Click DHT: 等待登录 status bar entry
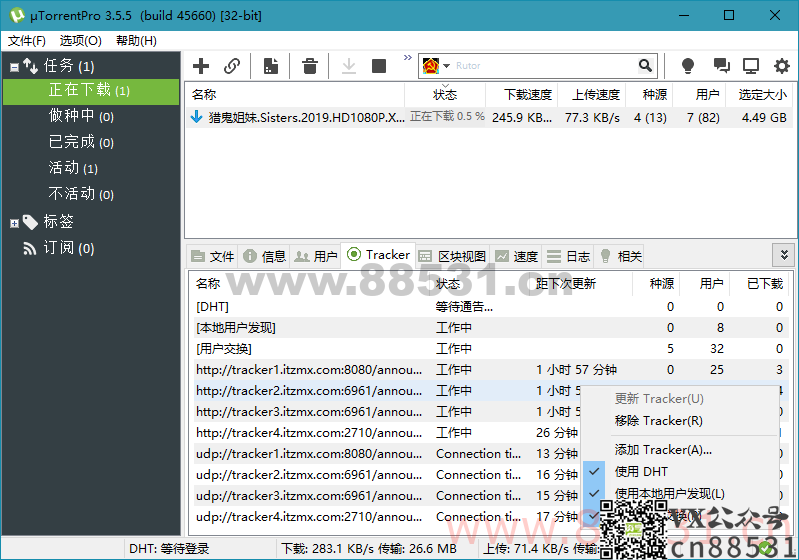 click(x=169, y=549)
